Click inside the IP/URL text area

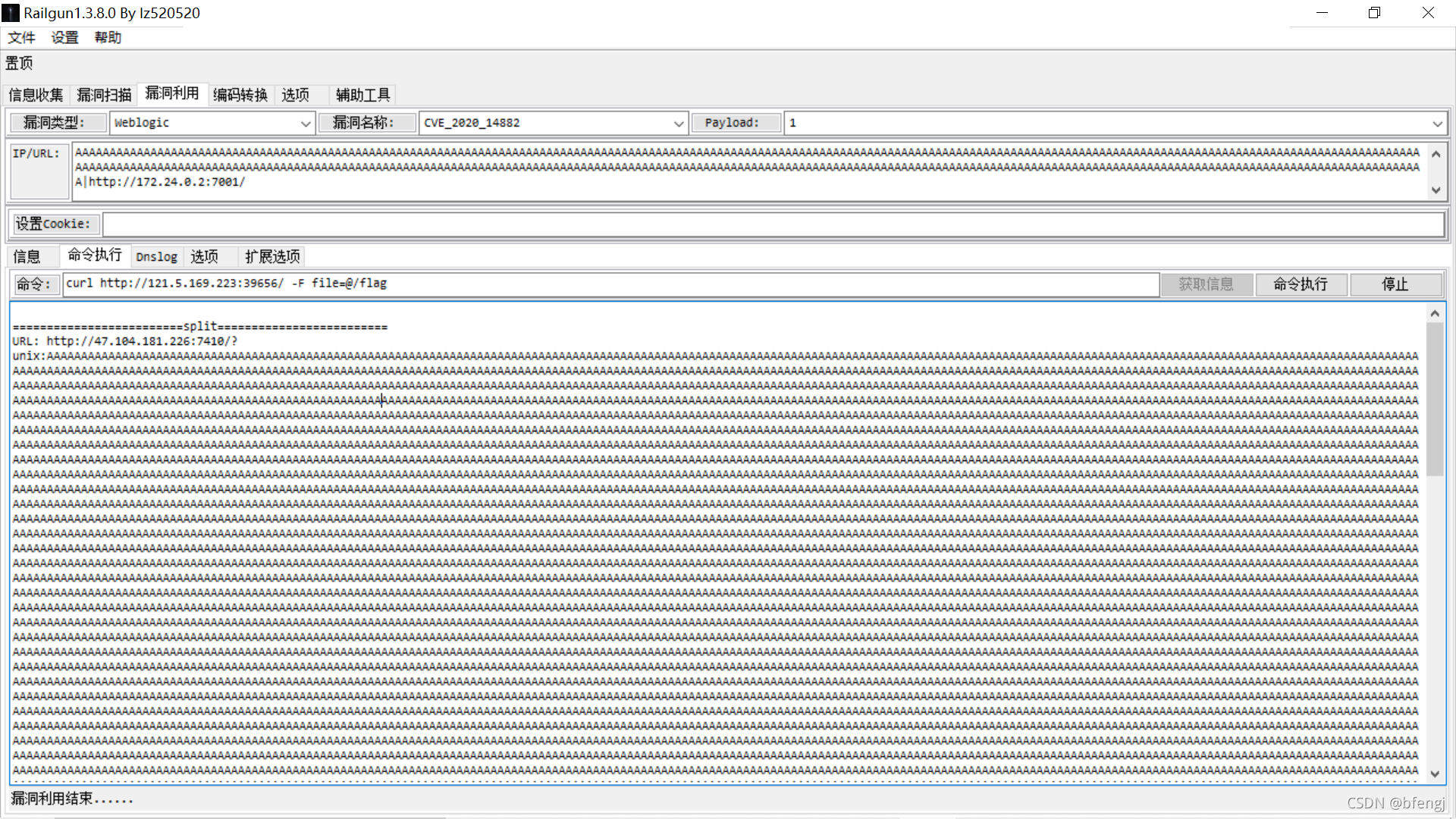click(x=750, y=171)
